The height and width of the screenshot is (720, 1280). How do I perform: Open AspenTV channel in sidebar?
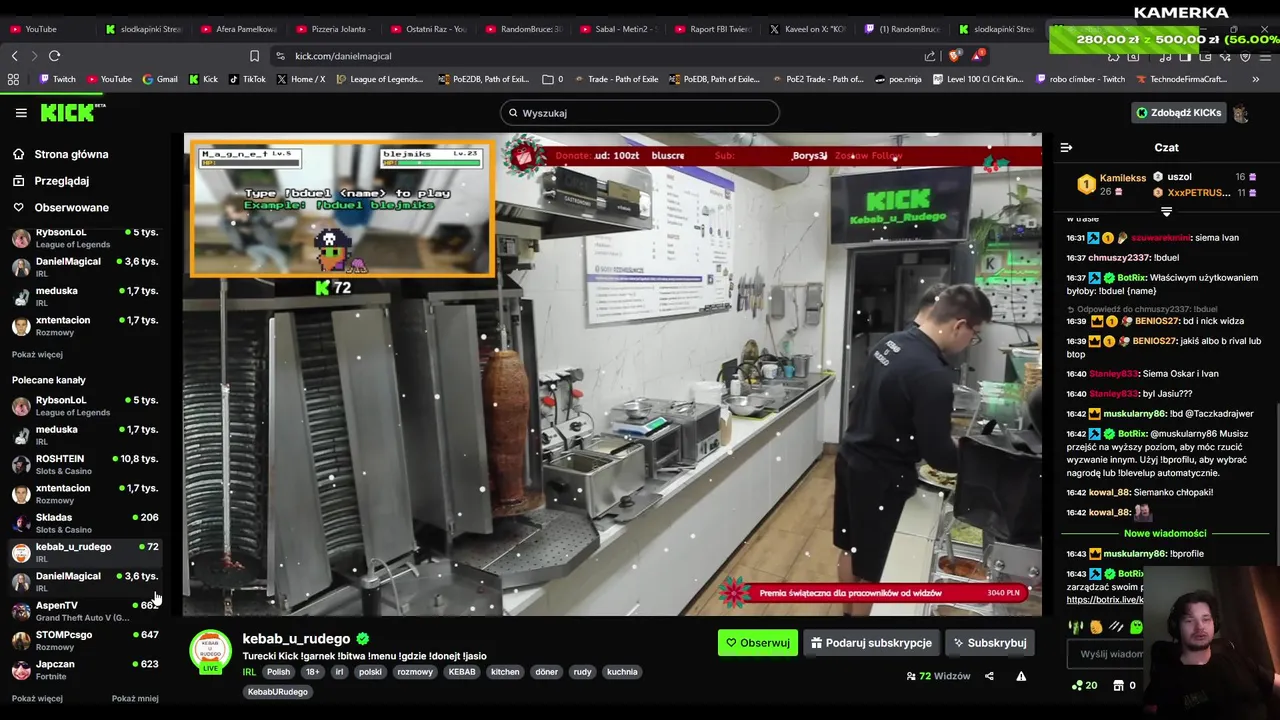coord(85,611)
